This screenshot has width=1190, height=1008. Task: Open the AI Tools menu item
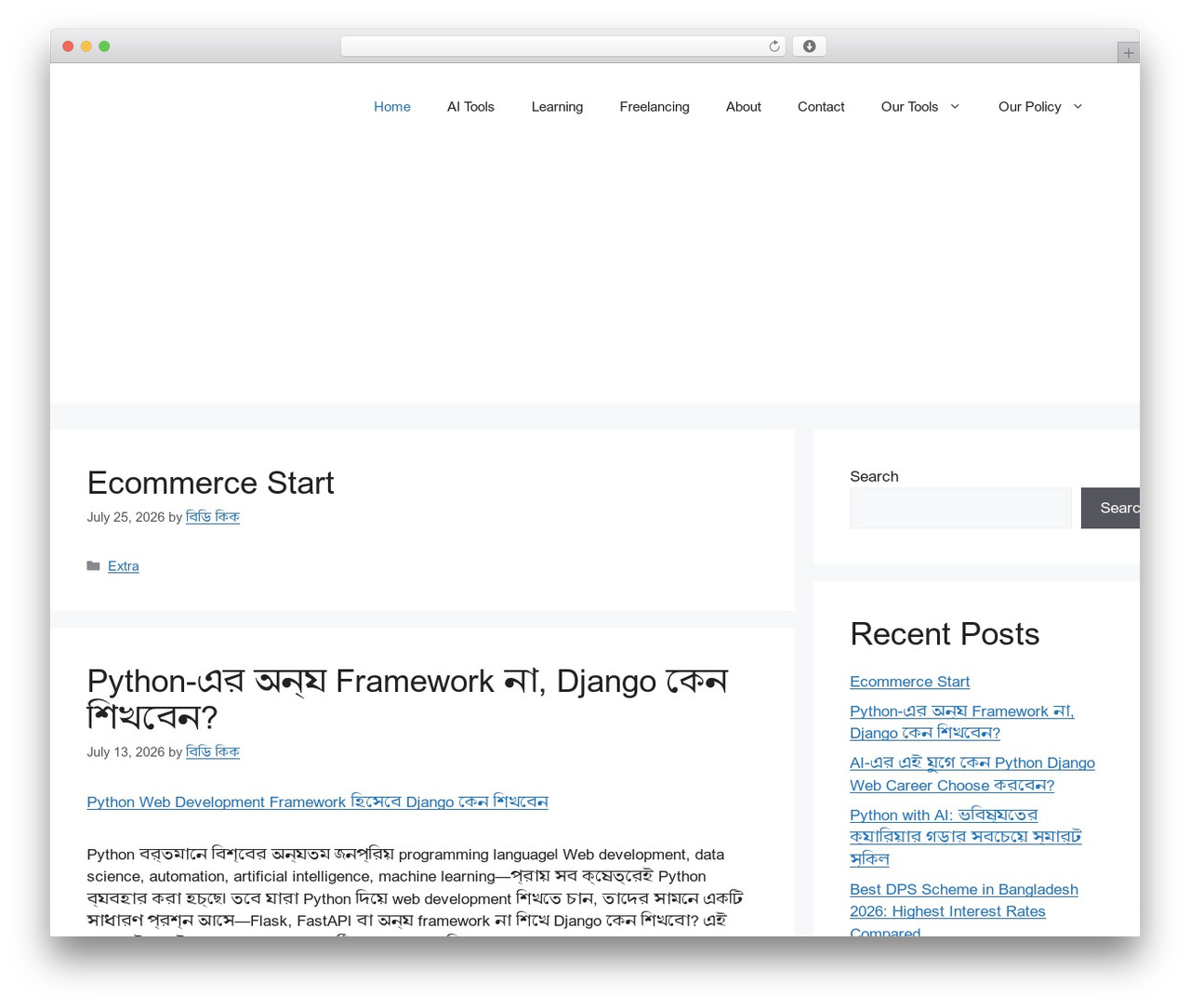point(470,107)
